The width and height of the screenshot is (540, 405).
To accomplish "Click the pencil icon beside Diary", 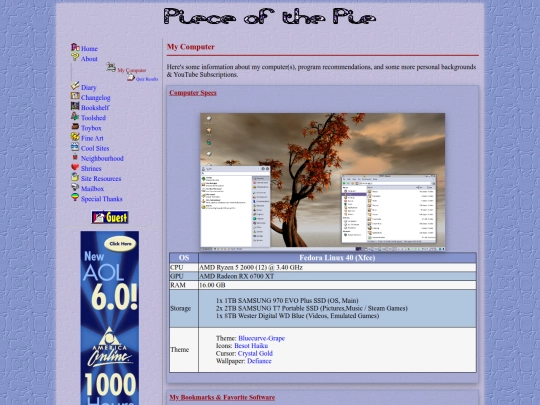I will click(x=75, y=86).
